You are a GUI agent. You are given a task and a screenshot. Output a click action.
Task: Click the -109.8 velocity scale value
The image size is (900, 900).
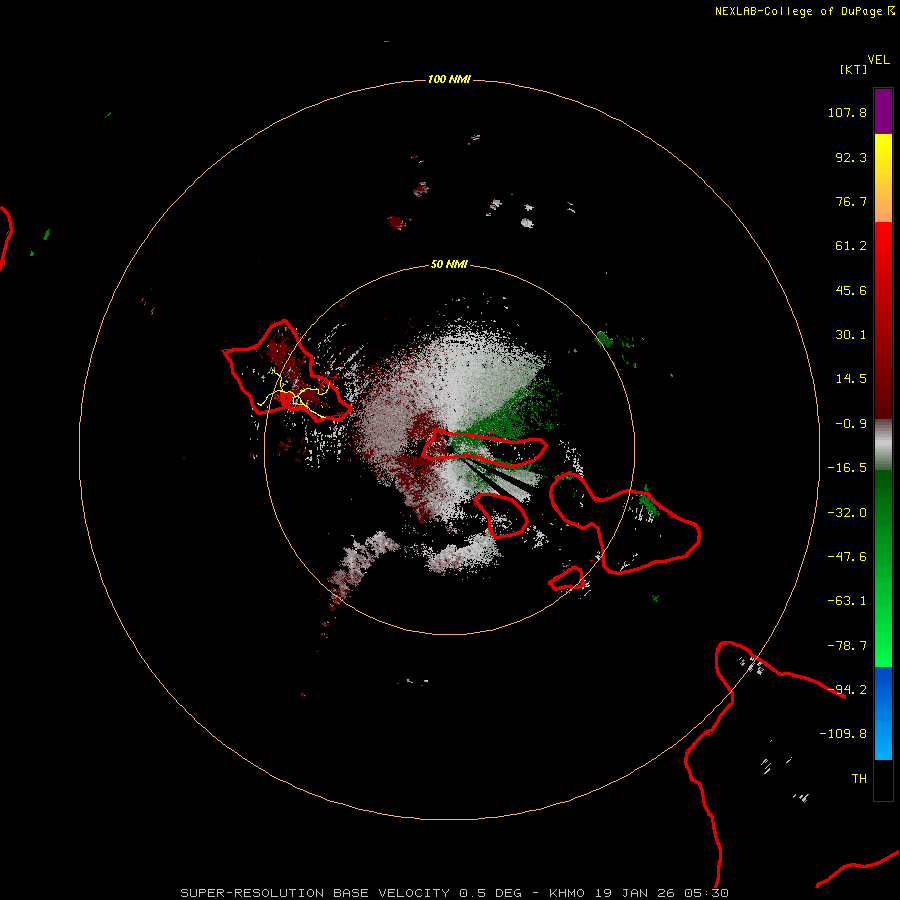[x=843, y=734]
